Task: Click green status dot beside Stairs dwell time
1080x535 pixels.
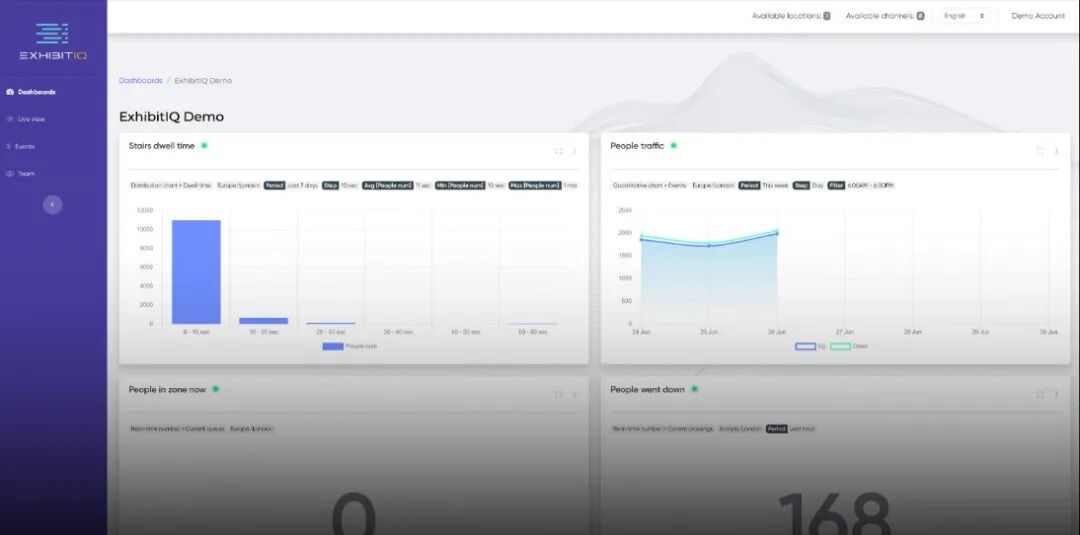Action: [x=205, y=145]
